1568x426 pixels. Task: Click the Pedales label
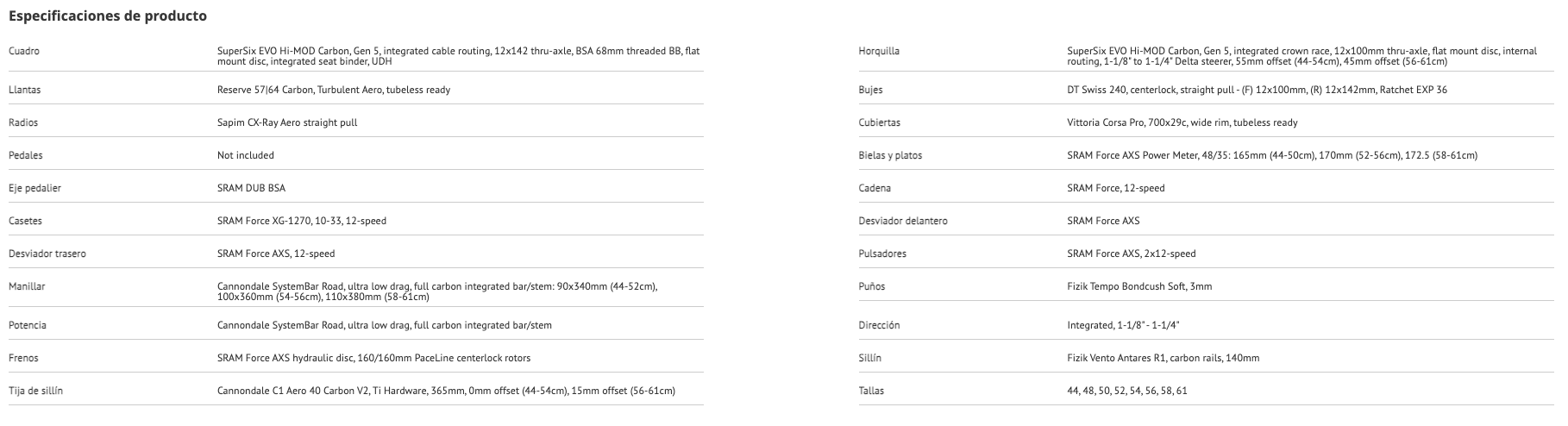[25, 155]
